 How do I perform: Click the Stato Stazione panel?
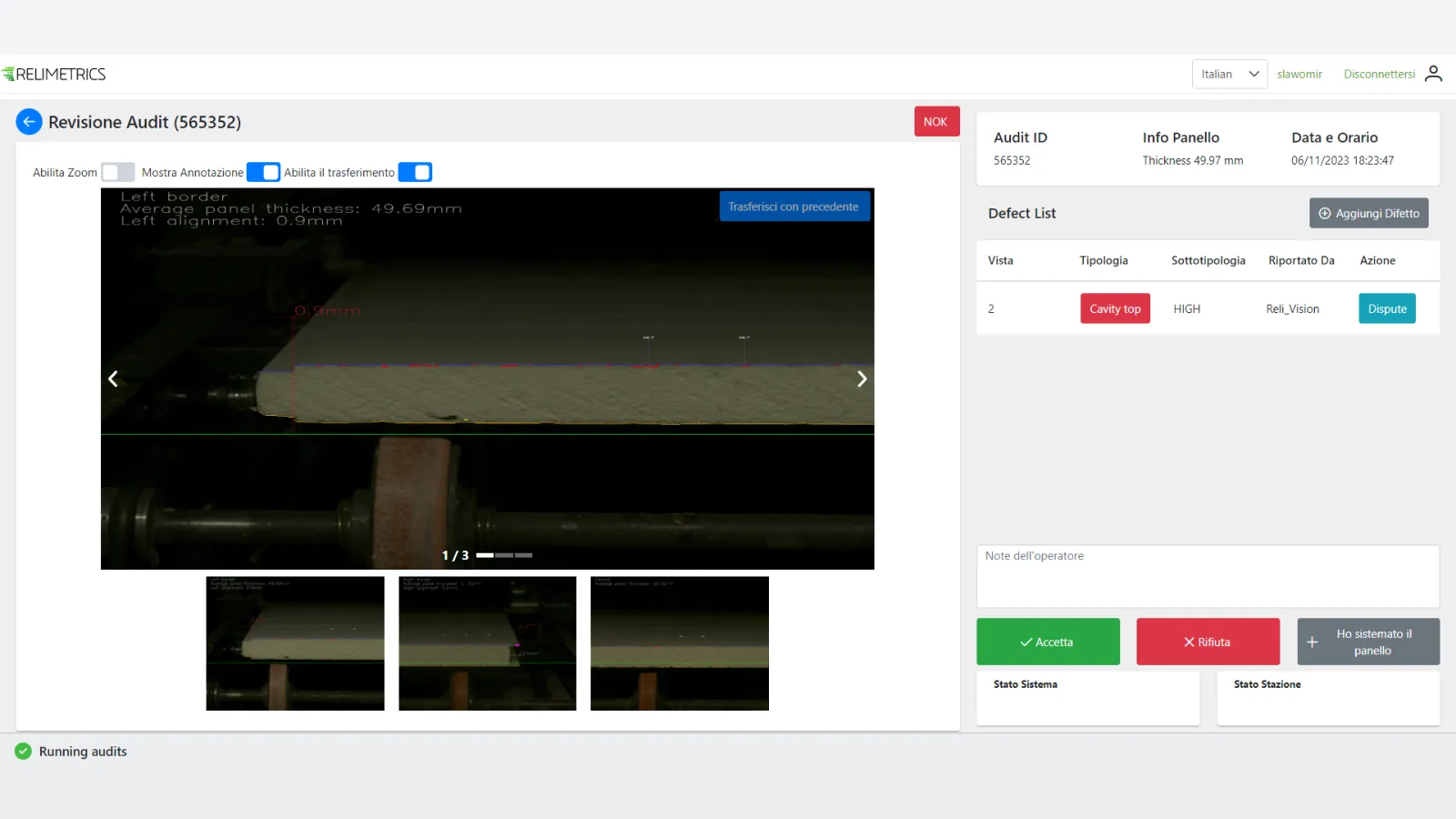[1328, 698]
